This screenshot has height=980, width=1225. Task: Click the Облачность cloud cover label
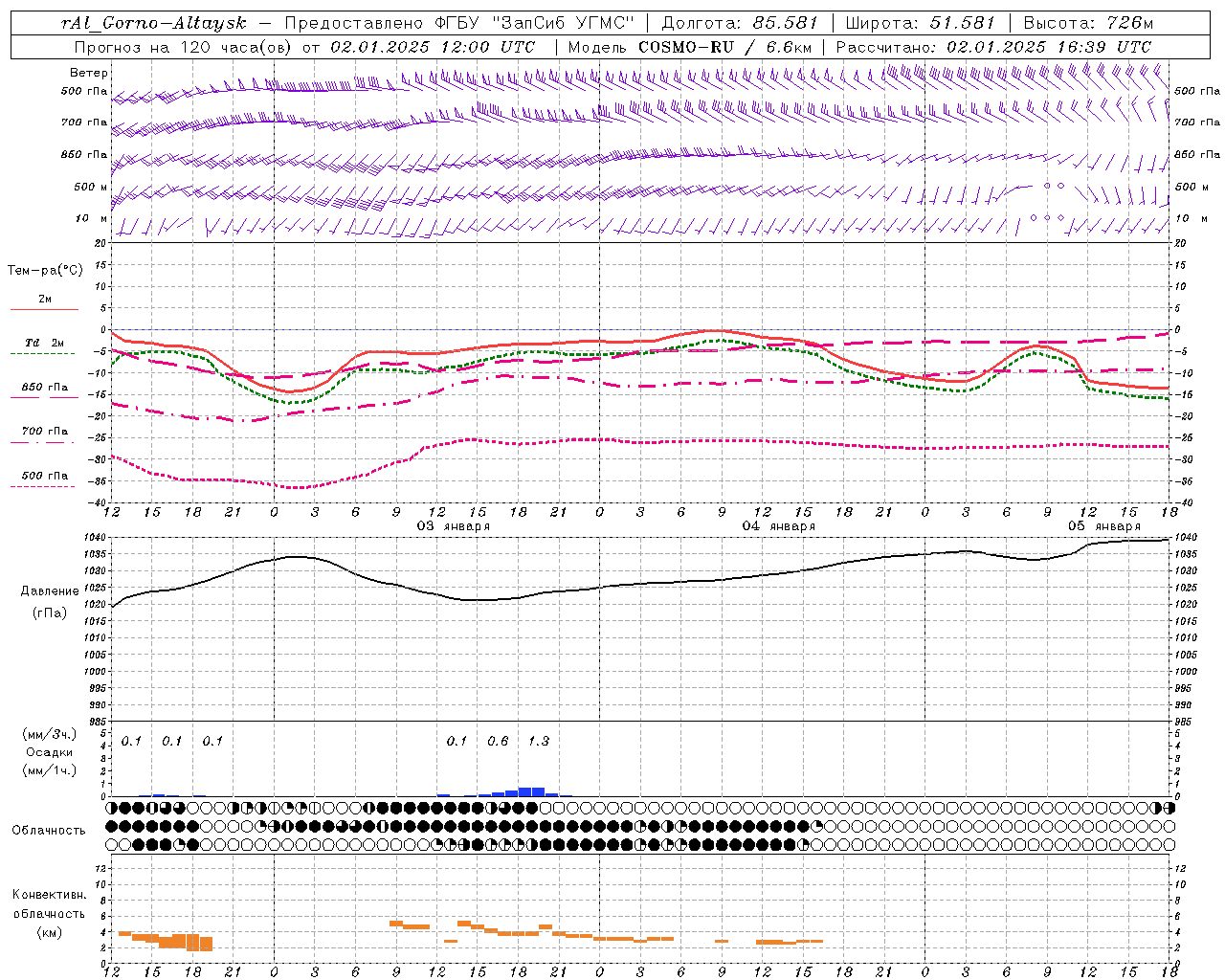49,830
